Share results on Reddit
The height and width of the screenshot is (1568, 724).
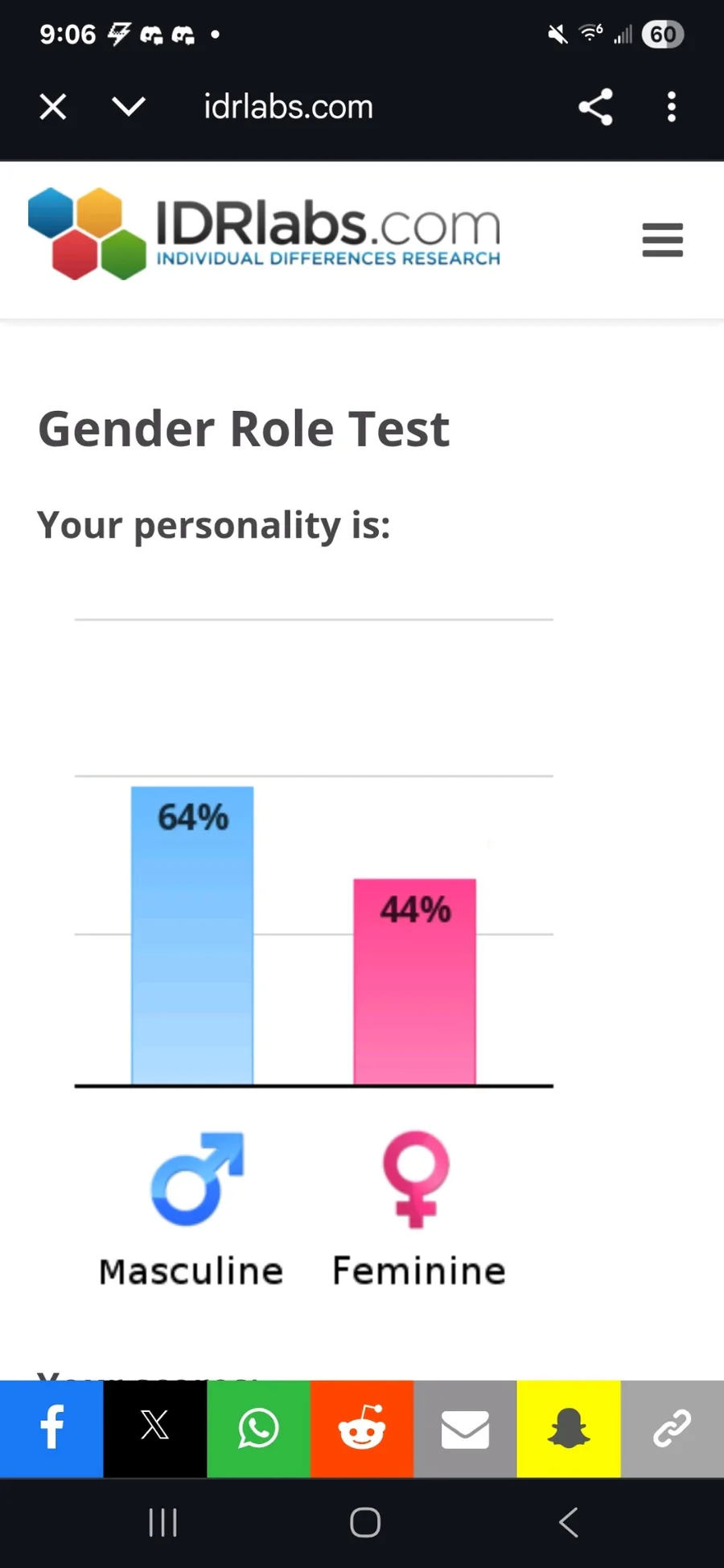pos(362,1429)
